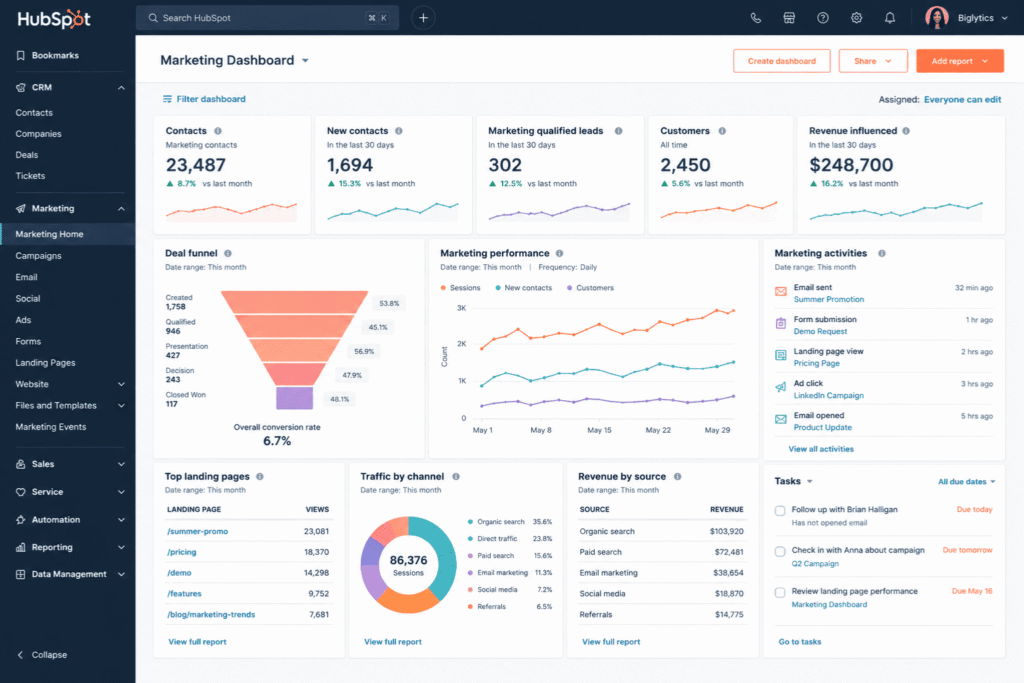Click the Reporting chart icon

(20, 547)
